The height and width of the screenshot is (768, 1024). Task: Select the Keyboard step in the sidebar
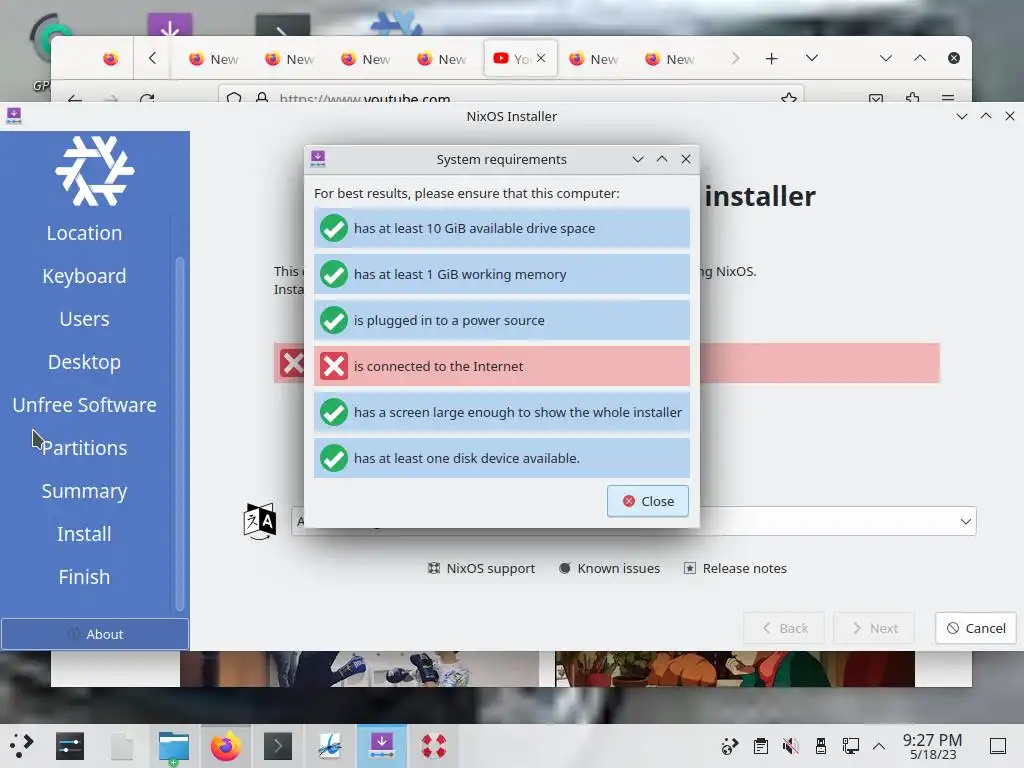(x=84, y=276)
